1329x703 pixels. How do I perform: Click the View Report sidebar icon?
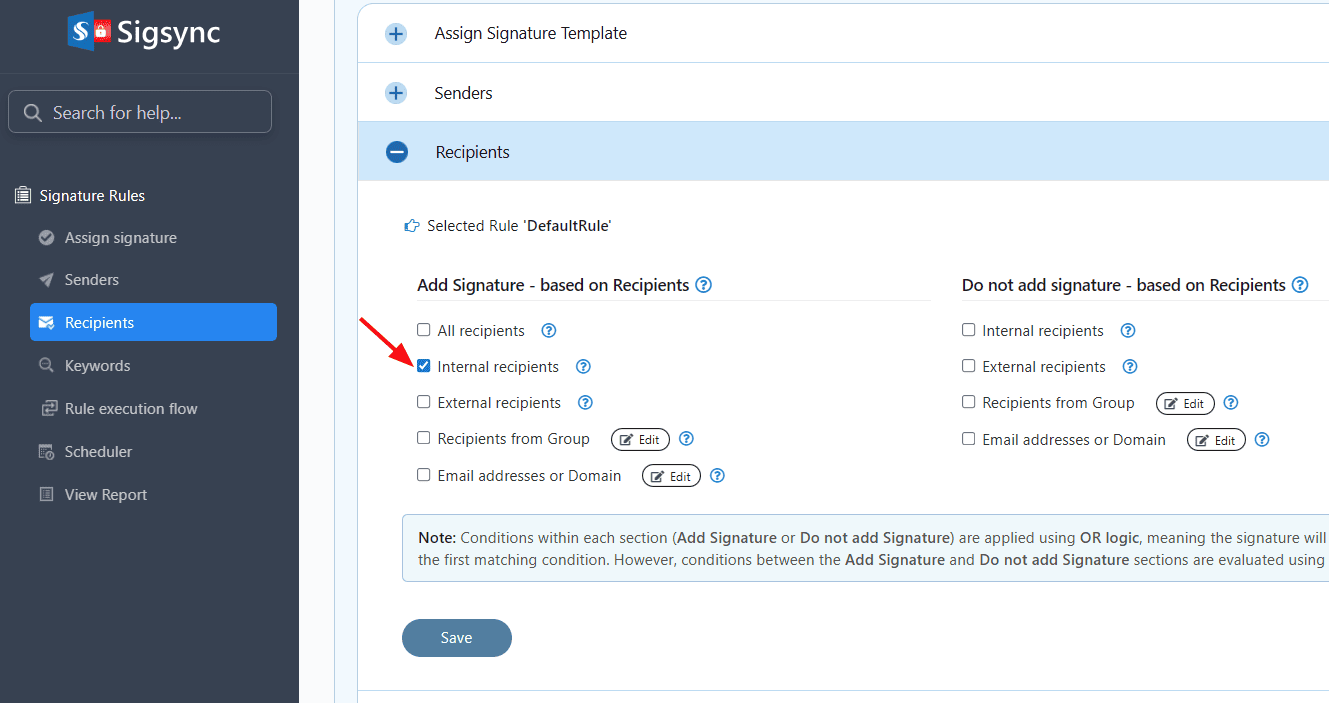pyautogui.click(x=46, y=495)
